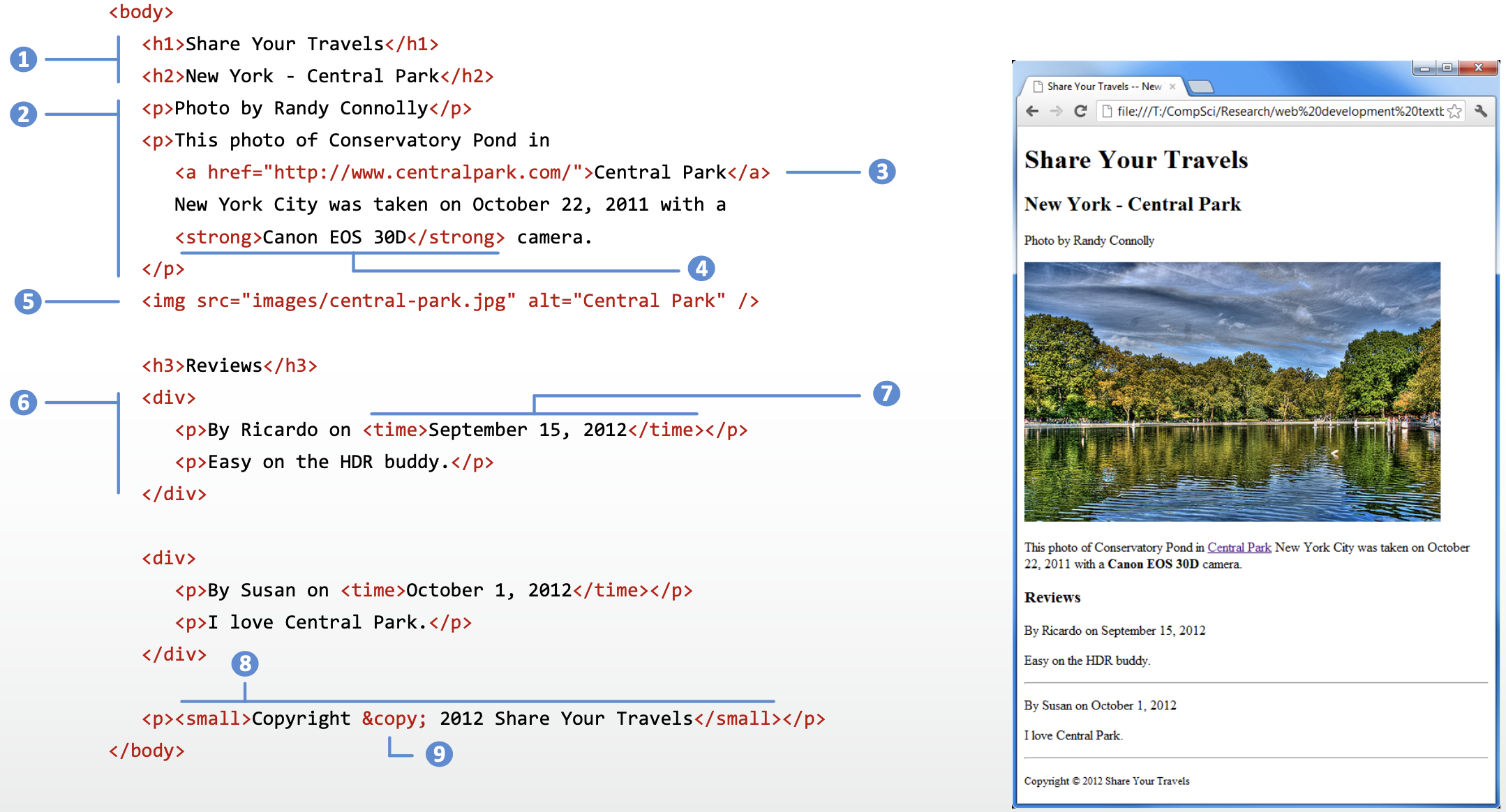Click annotation marker number 3
1506x812 pixels.
coord(882,172)
